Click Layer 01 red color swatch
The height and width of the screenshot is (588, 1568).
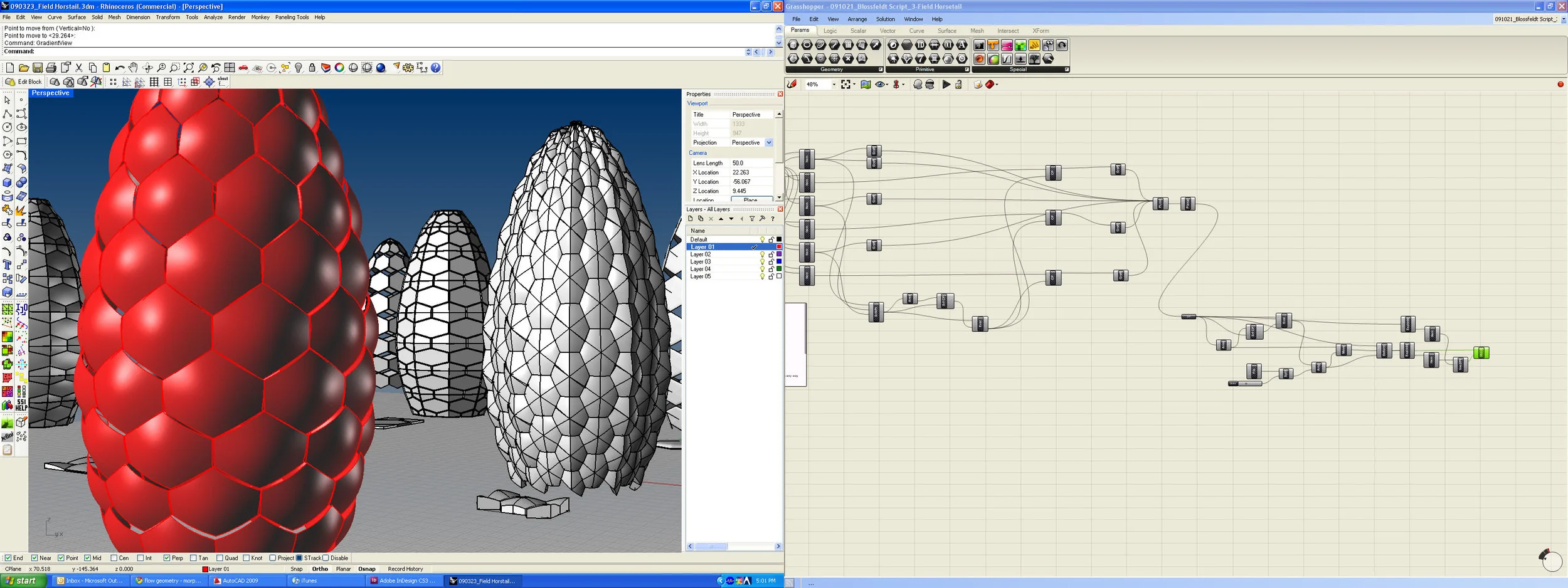click(779, 247)
